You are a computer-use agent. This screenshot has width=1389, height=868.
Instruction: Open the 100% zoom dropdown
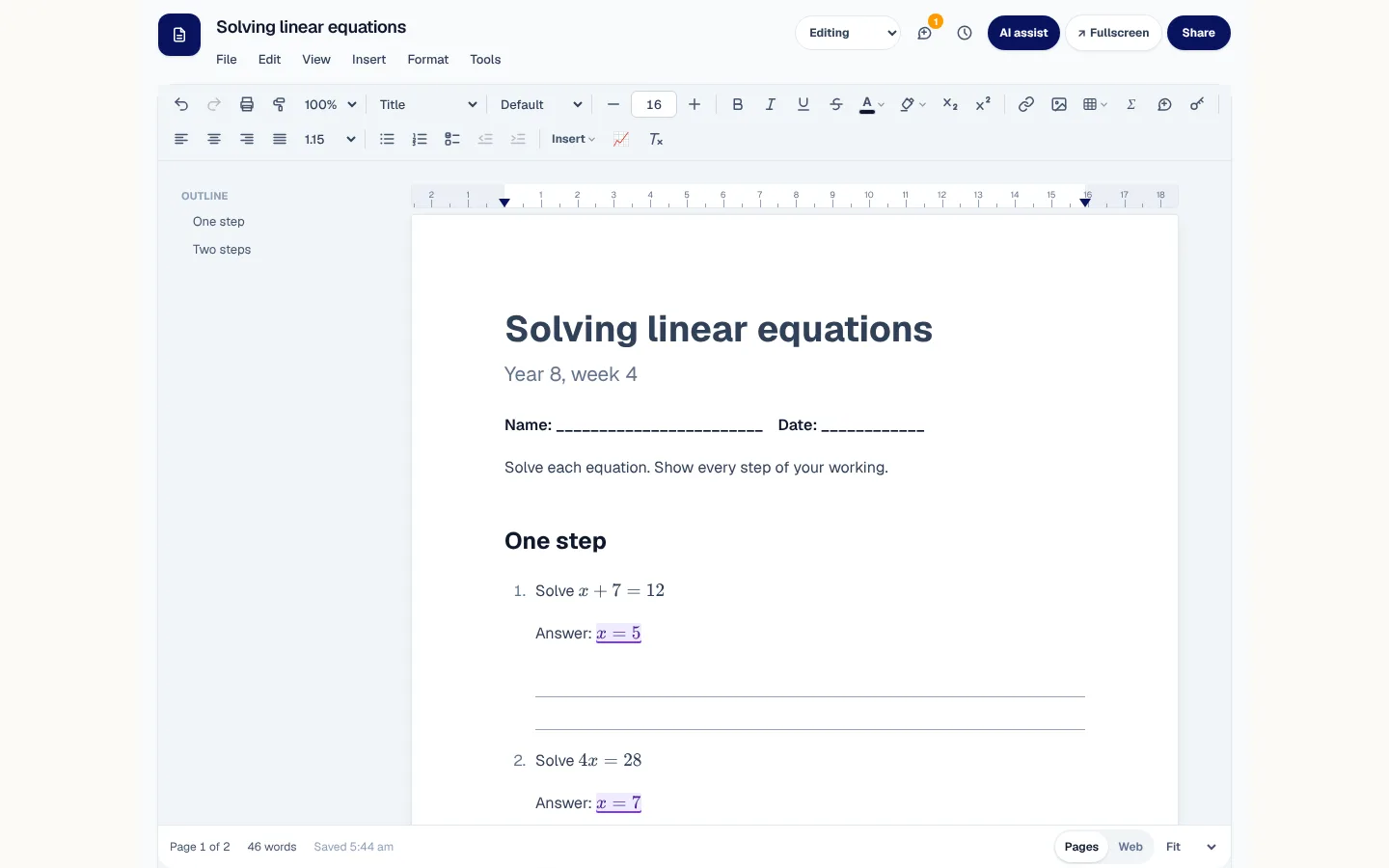331,104
